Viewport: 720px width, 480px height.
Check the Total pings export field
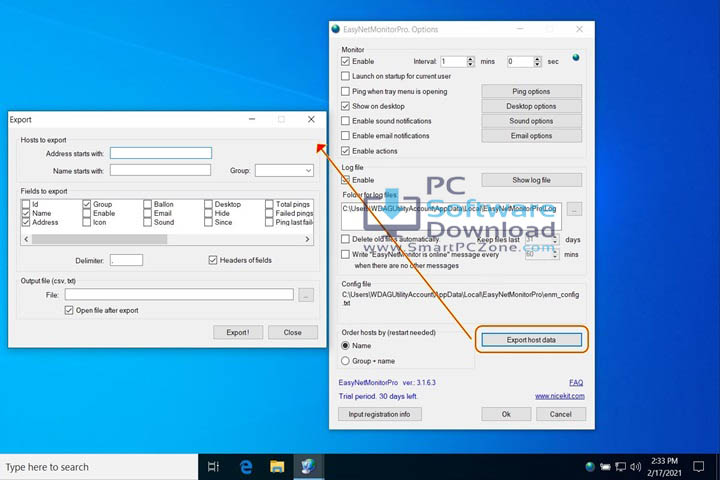(x=269, y=204)
